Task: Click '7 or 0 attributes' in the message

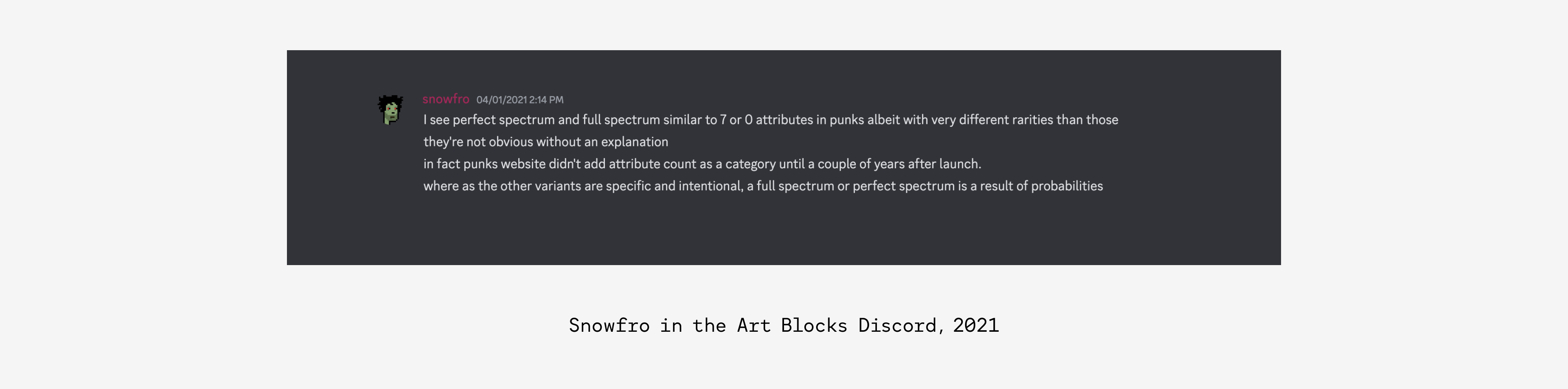Action: [766, 120]
